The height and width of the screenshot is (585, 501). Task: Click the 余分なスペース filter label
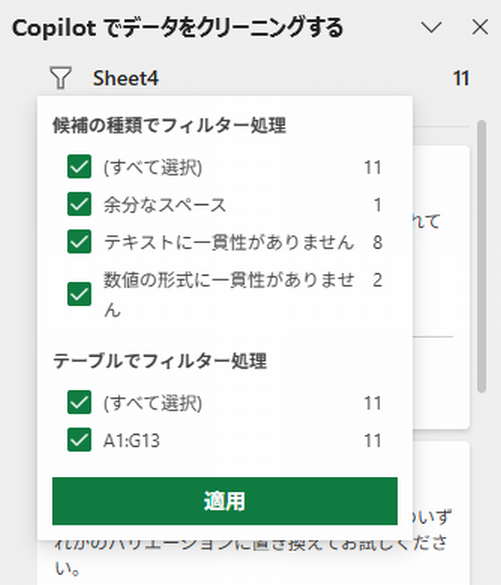coord(165,205)
